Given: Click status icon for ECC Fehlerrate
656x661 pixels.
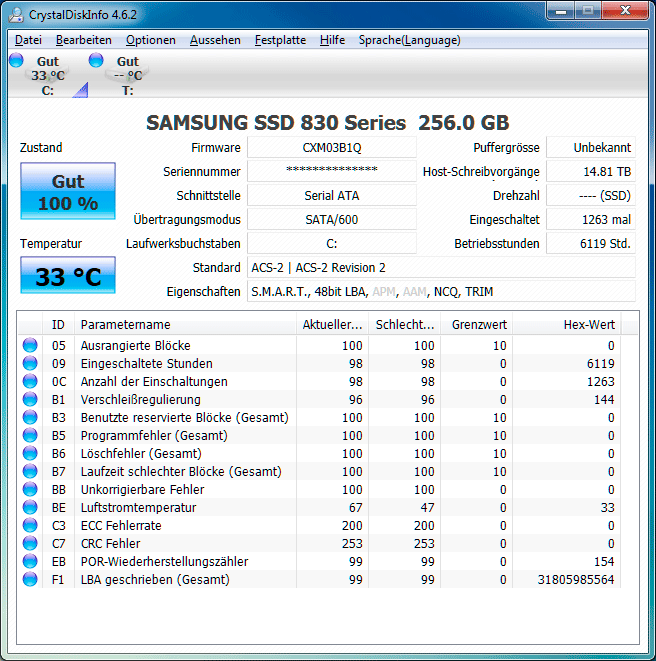Looking at the screenshot, I should 30,525.
